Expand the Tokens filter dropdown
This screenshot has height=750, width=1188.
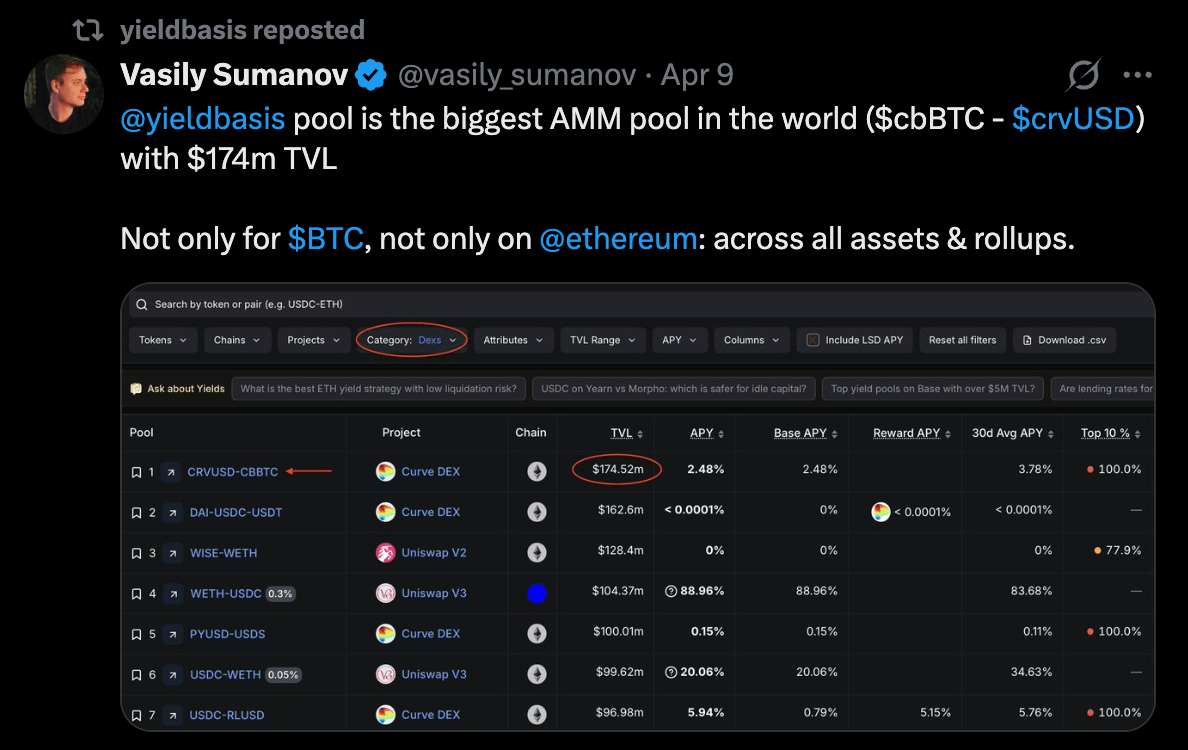pyautogui.click(x=162, y=340)
